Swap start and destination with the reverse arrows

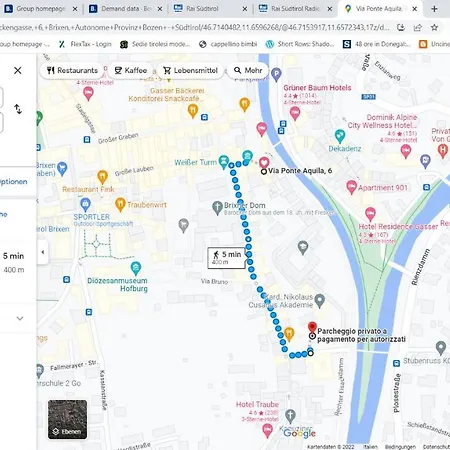point(18,109)
